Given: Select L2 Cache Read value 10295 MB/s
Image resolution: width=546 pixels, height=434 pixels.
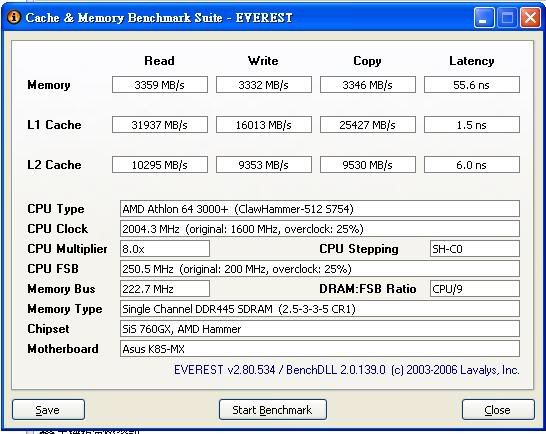Looking at the screenshot, I should [160, 165].
